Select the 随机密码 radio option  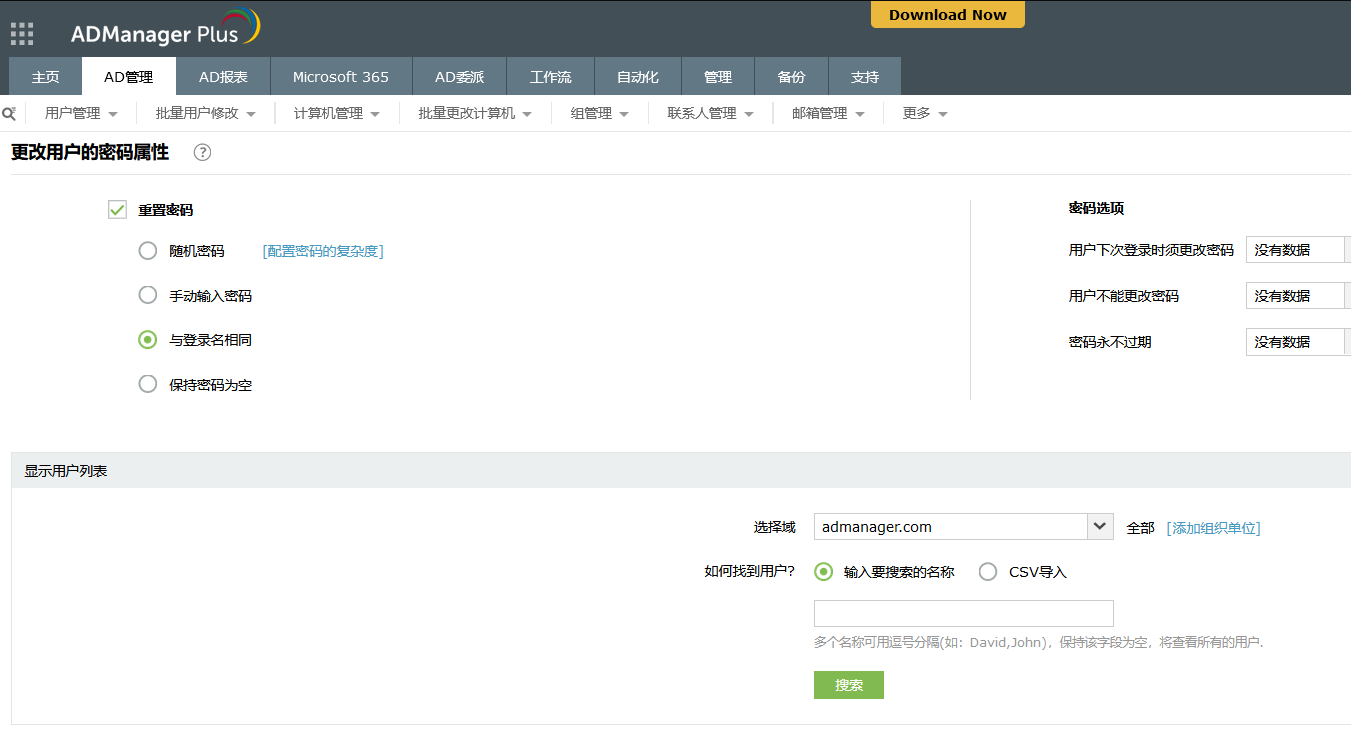148,251
